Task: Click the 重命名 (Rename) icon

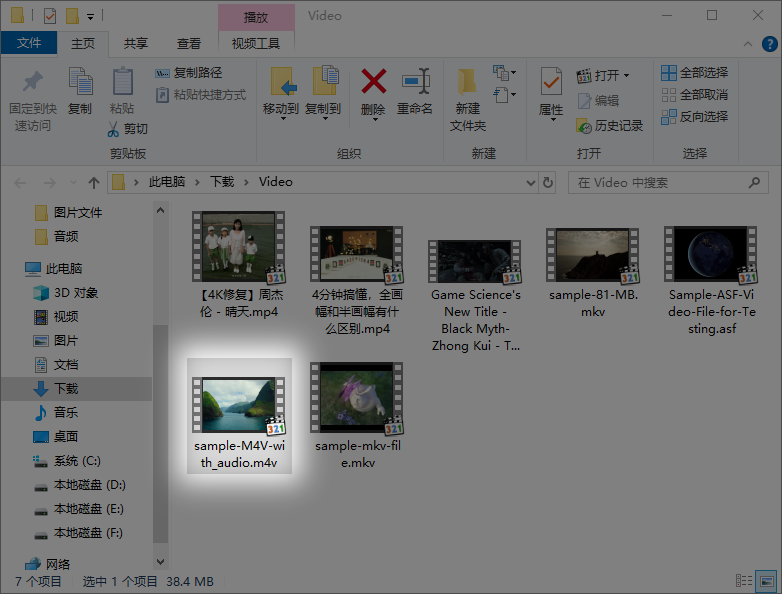Action: (x=415, y=82)
